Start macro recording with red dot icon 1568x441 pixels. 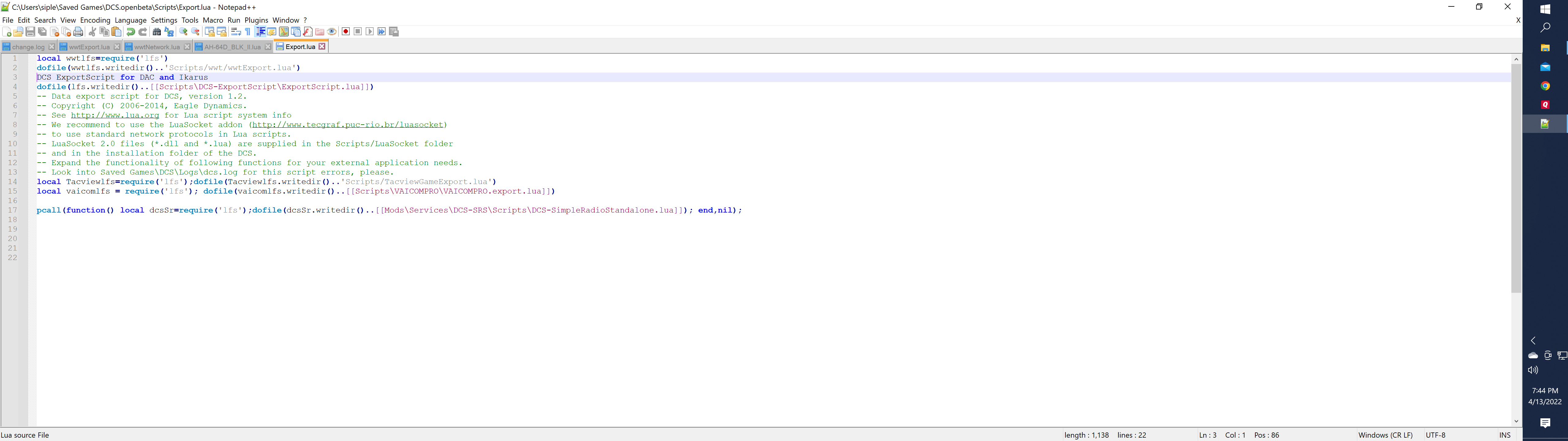(346, 32)
